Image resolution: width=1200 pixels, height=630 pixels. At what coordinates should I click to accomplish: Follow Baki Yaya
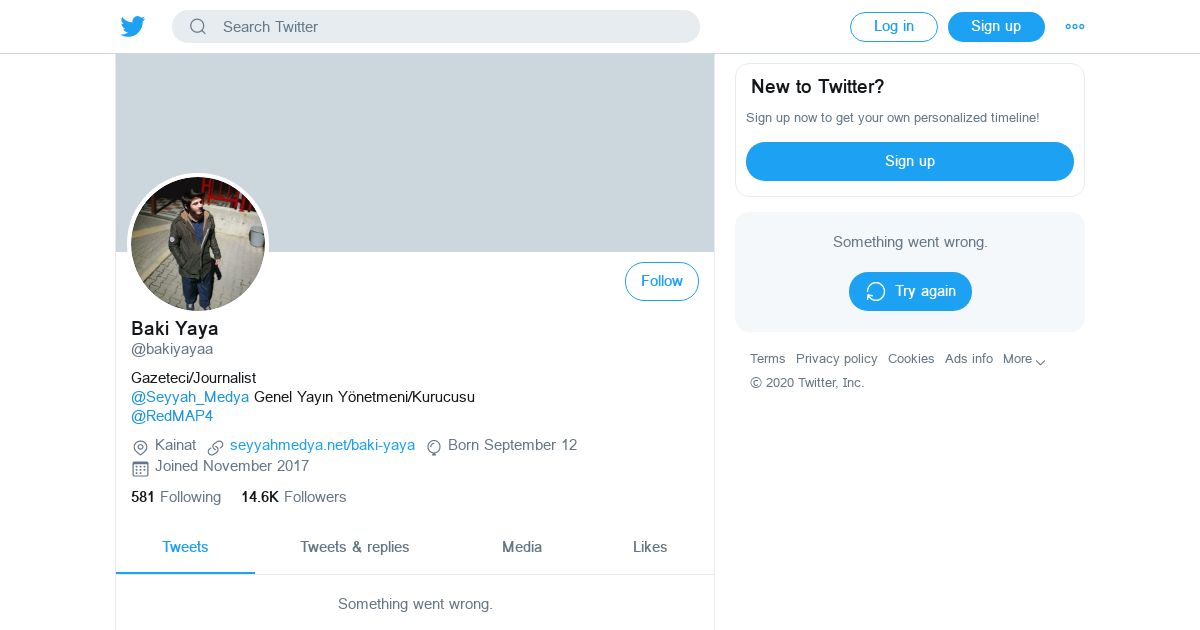662,281
